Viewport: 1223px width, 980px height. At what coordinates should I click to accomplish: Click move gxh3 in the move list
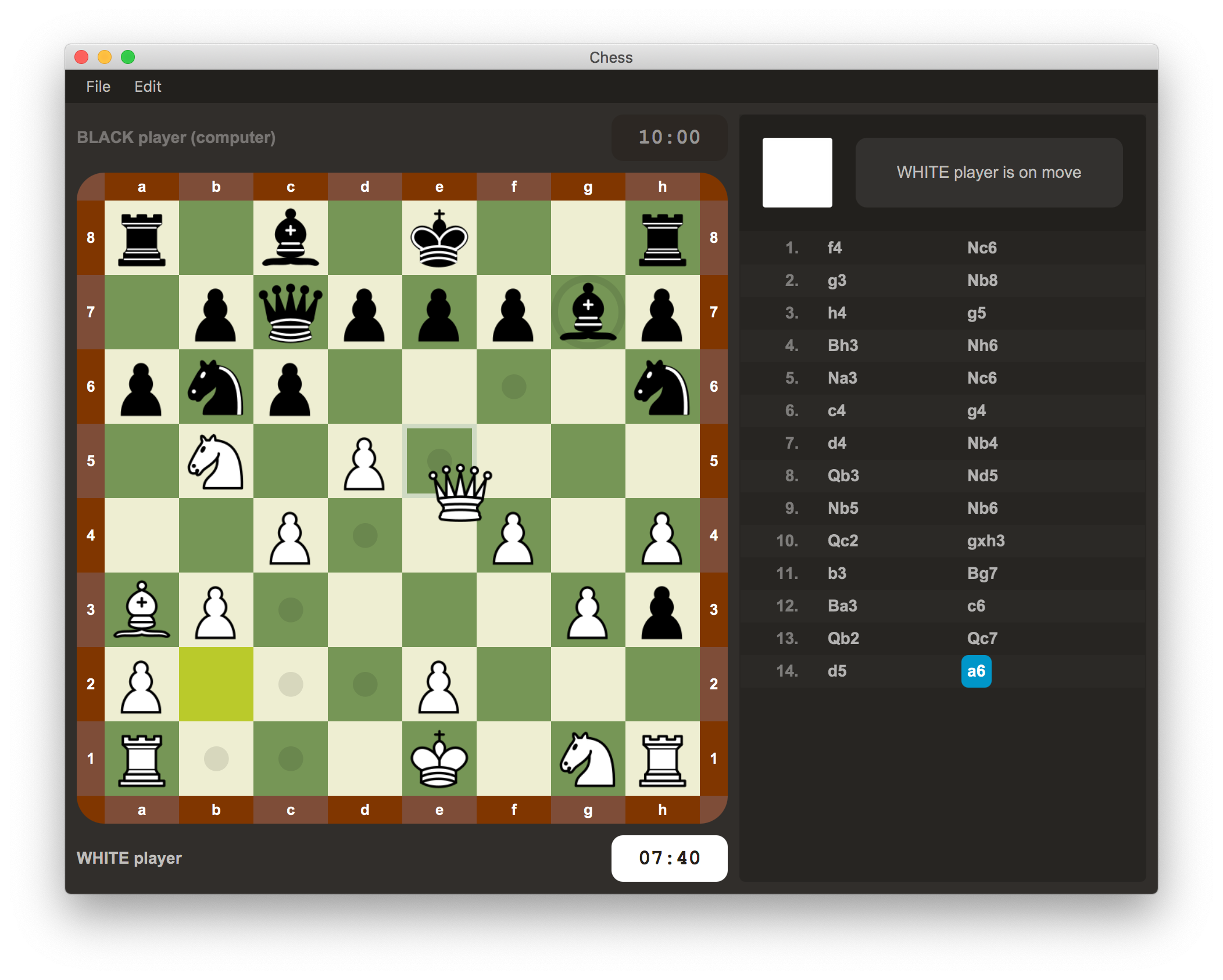[985, 541]
